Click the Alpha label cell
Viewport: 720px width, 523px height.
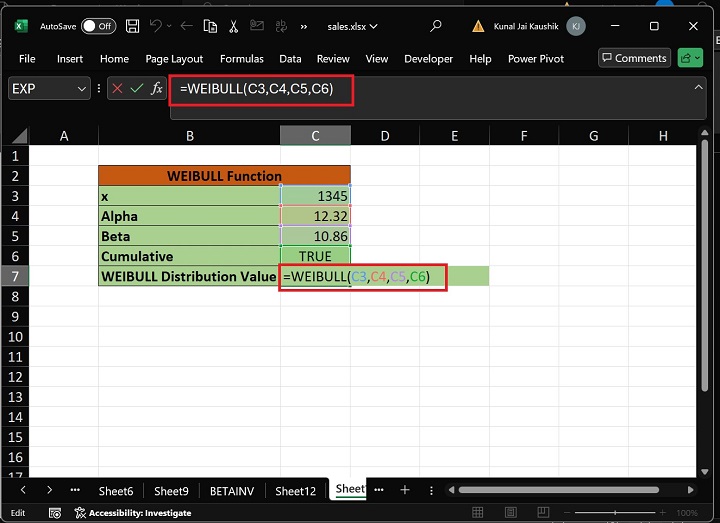coord(189,216)
